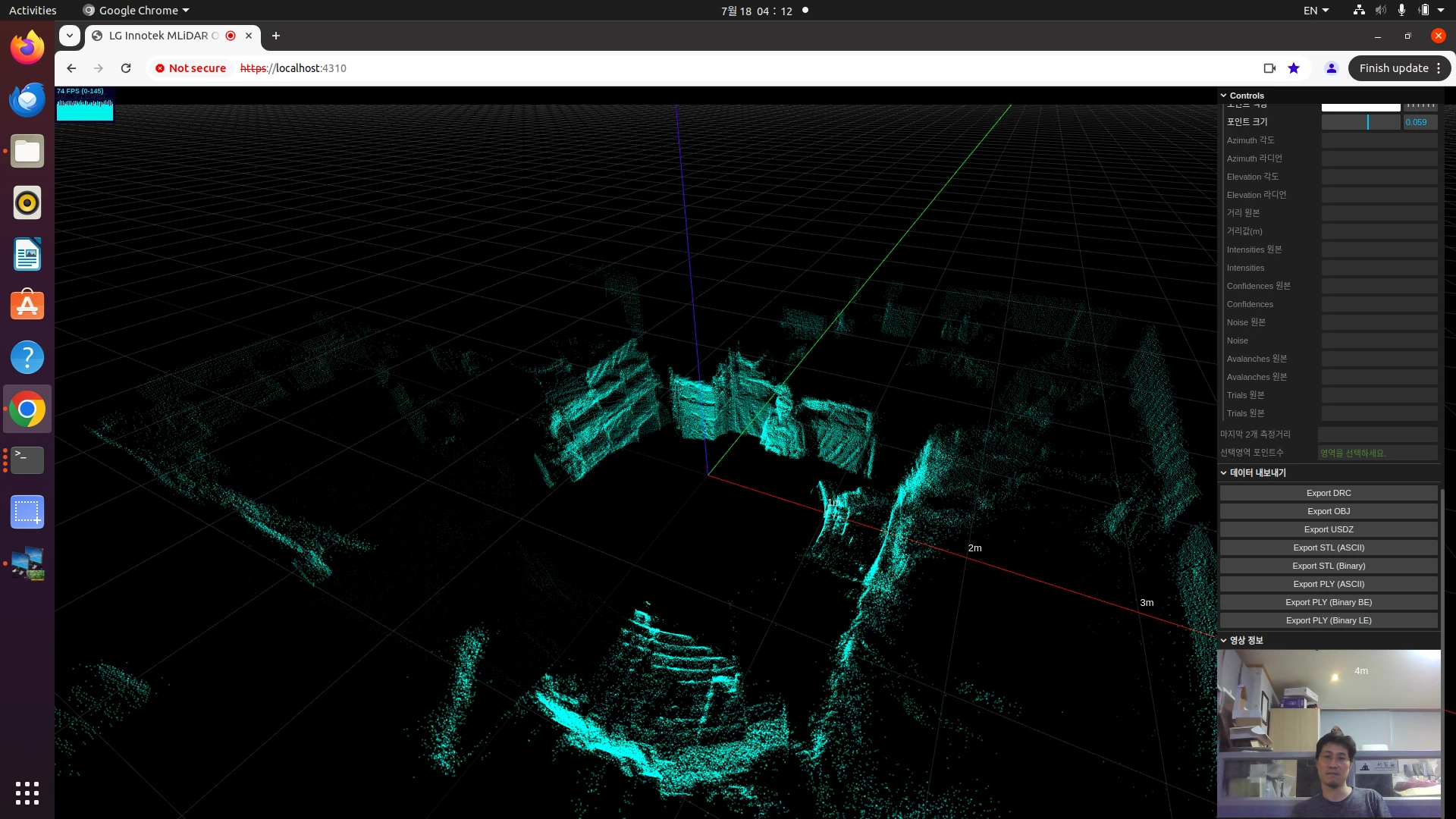Click the Google Chrome dock icon
Viewport: 1456px width, 819px height.
click(27, 409)
